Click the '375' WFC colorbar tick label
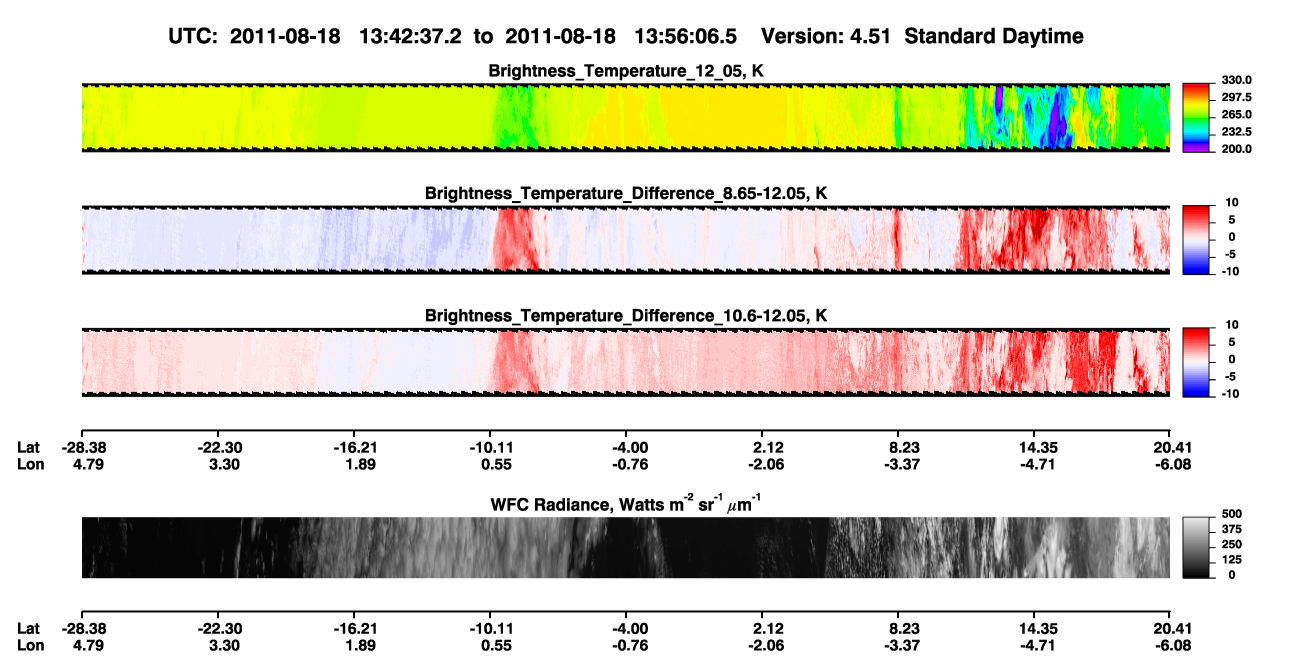Image resolution: width=1300 pixels, height=667 pixels. click(1231, 530)
